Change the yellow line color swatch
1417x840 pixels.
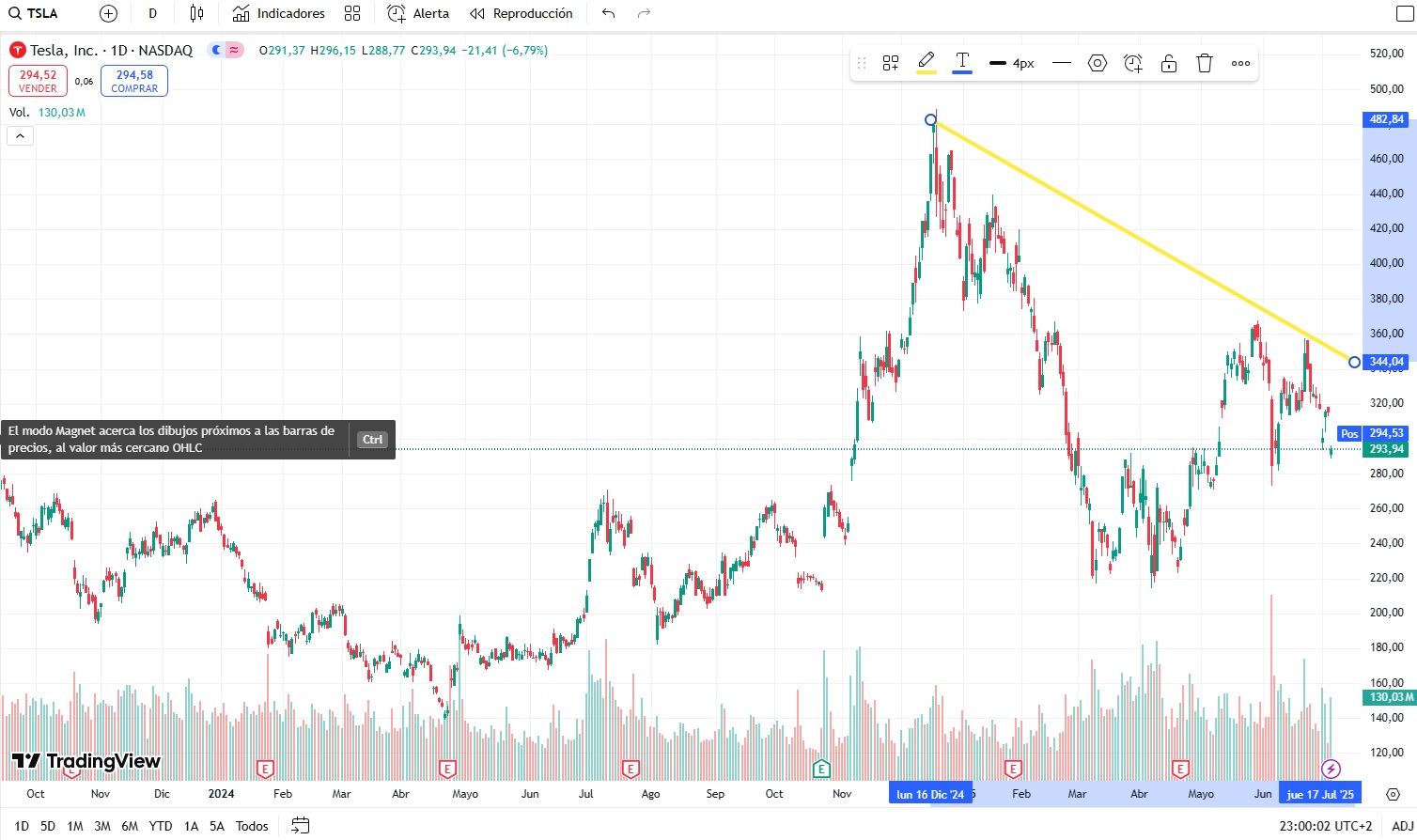click(926, 63)
